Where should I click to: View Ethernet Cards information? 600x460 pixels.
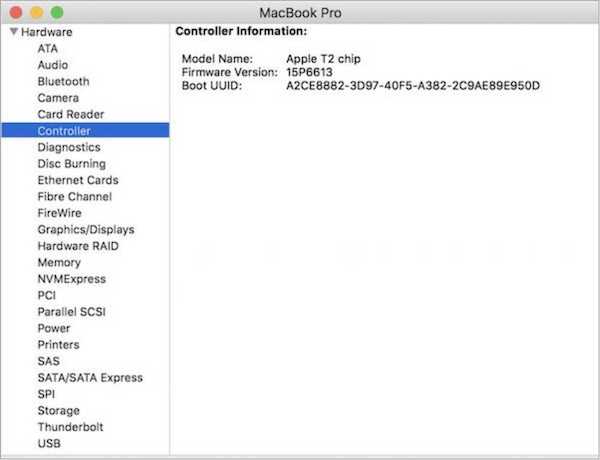pos(78,180)
